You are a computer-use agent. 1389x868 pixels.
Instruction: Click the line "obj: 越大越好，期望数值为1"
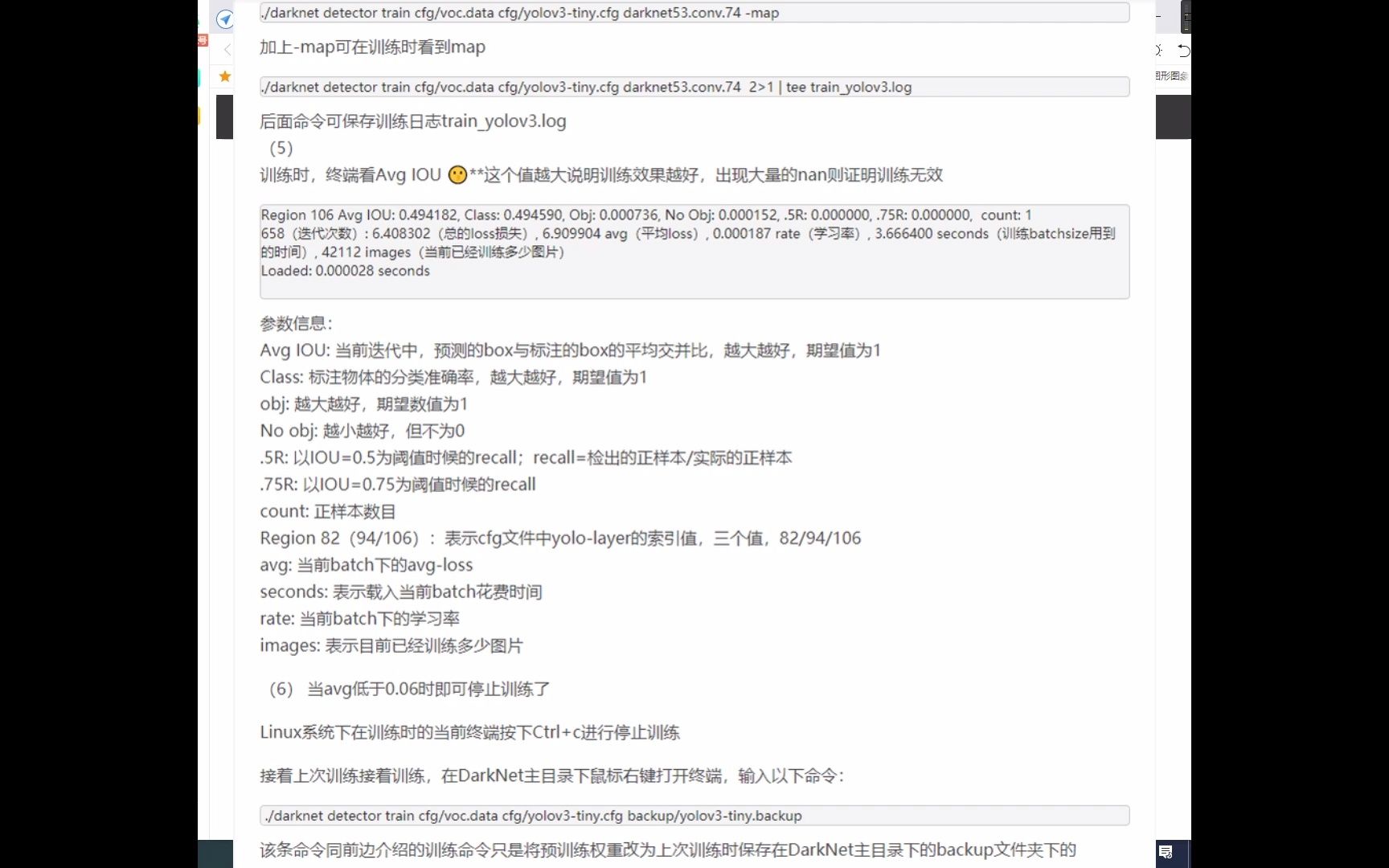point(363,404)
